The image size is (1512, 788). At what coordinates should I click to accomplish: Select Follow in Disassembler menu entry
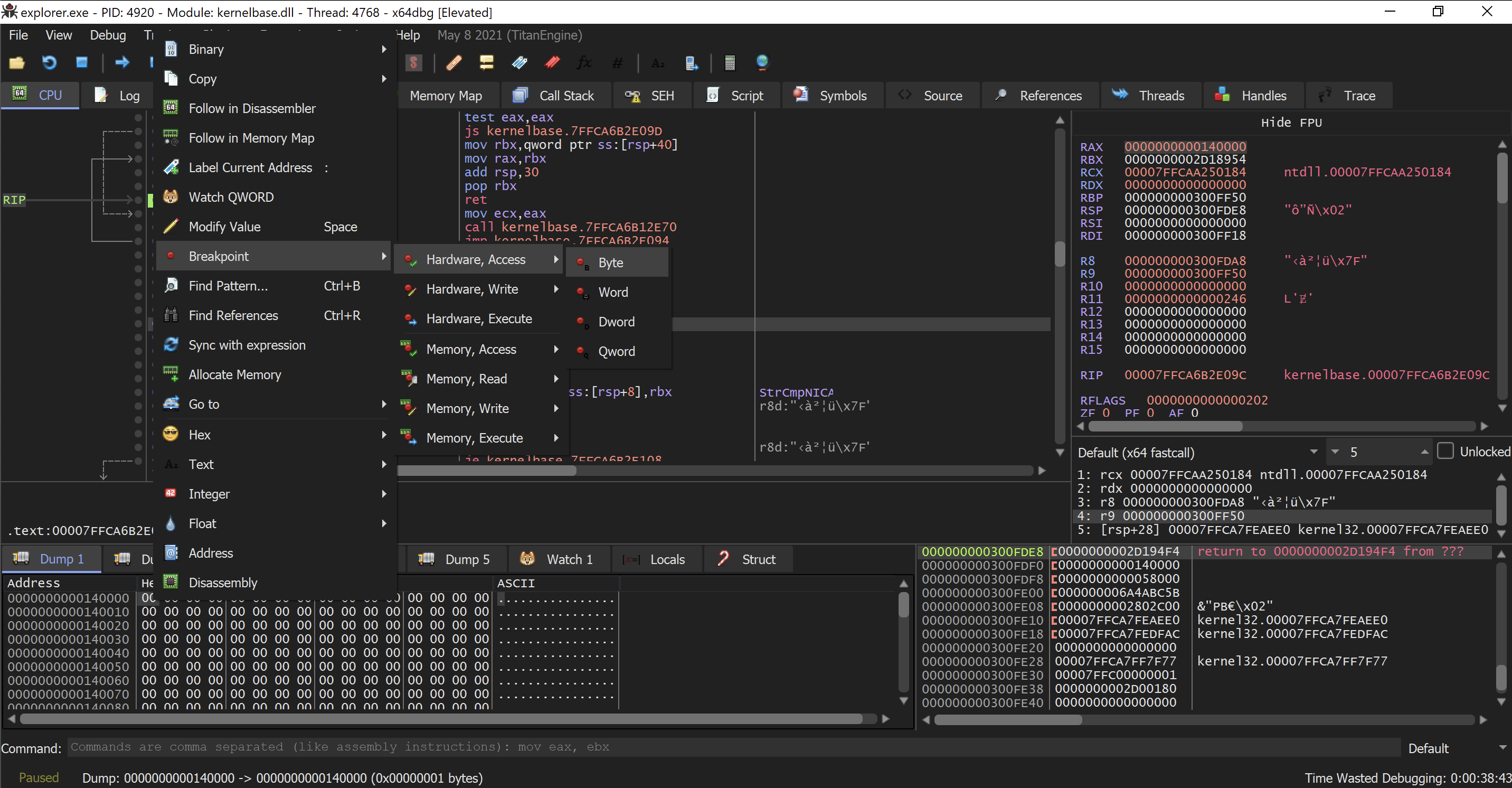[275, 108]
